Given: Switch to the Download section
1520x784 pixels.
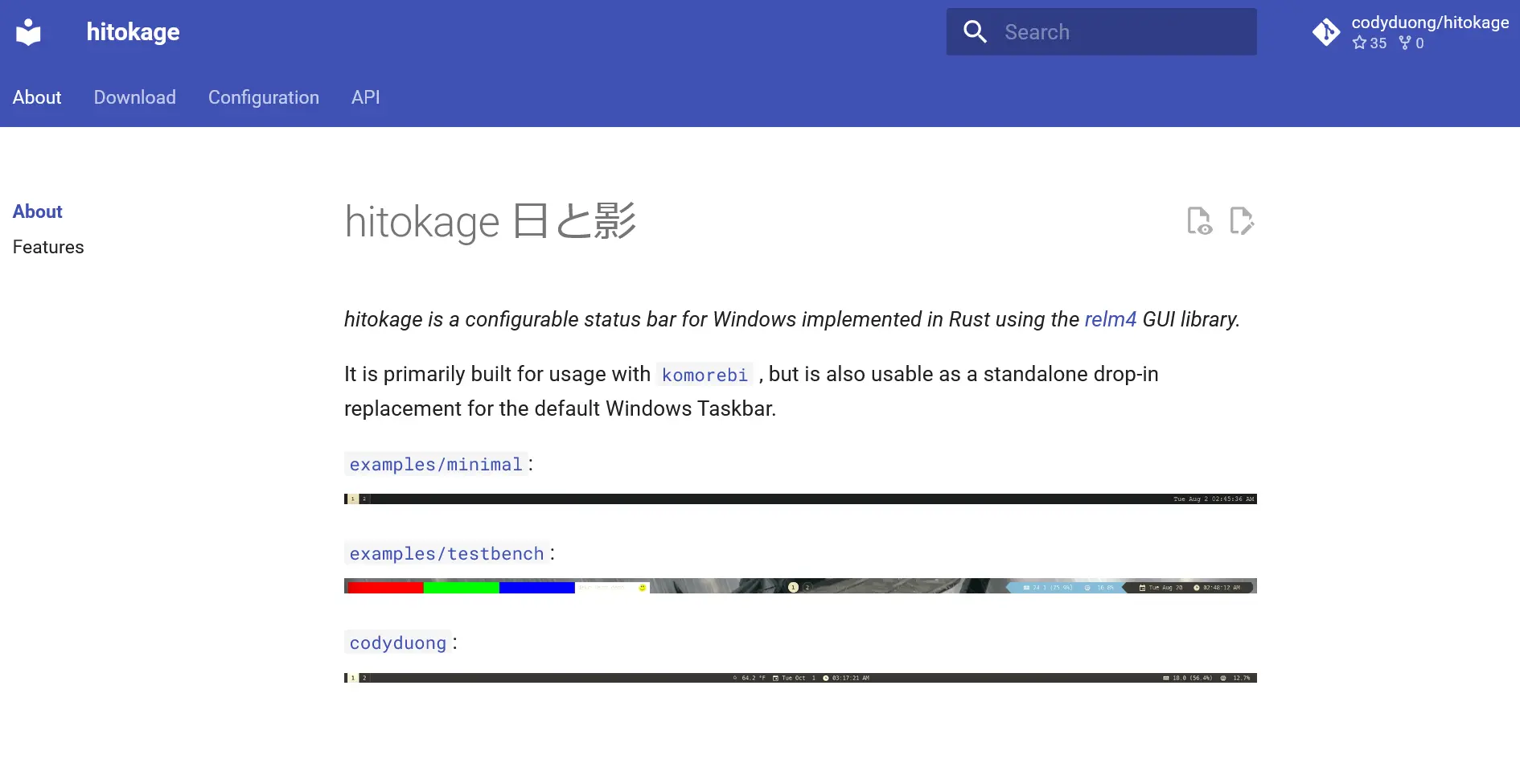Looking at the screenshot, I should 134,97.
